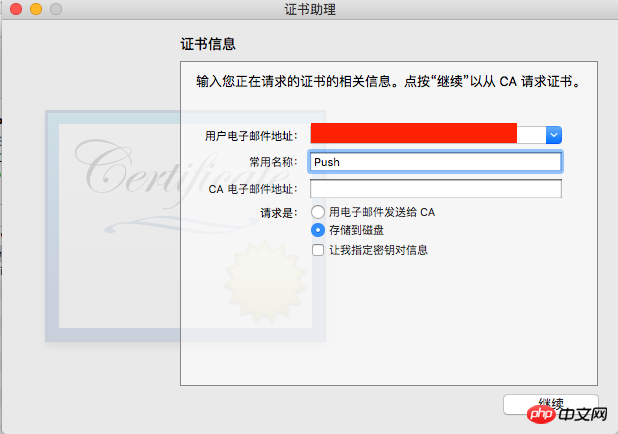Click the 证书信息 heading
The image size is (618, 434).
[x=208, y=44]
